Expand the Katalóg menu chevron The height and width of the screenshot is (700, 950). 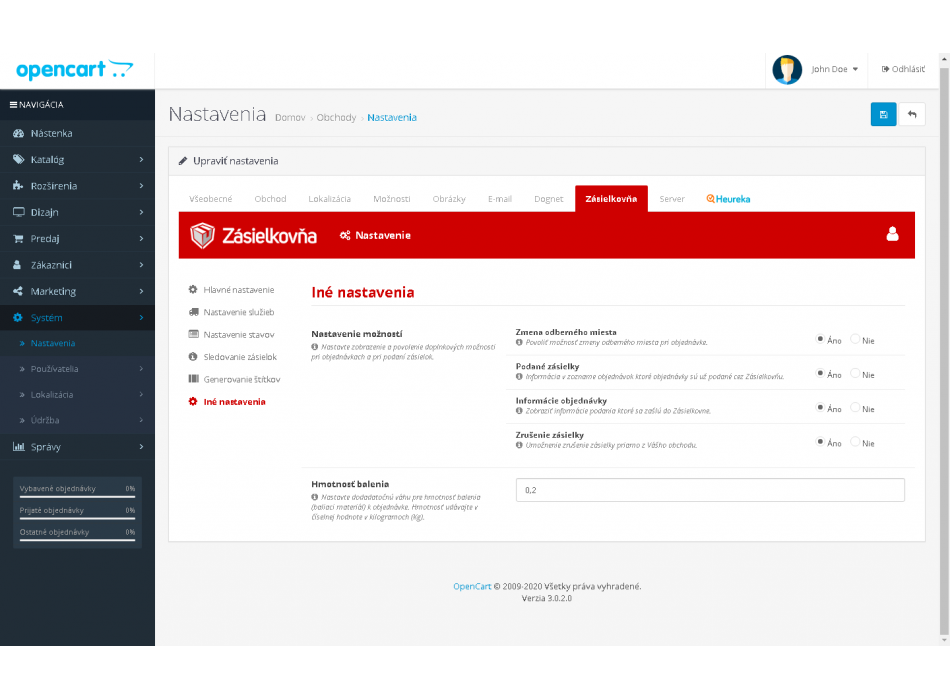tap(141, 159)
